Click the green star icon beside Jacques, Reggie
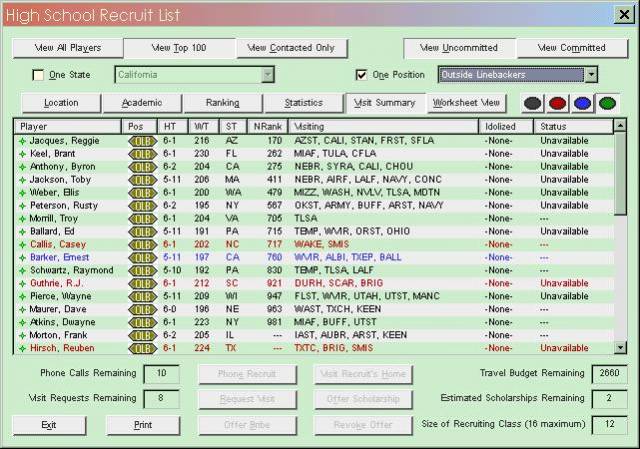 click(x=22, y=141)
